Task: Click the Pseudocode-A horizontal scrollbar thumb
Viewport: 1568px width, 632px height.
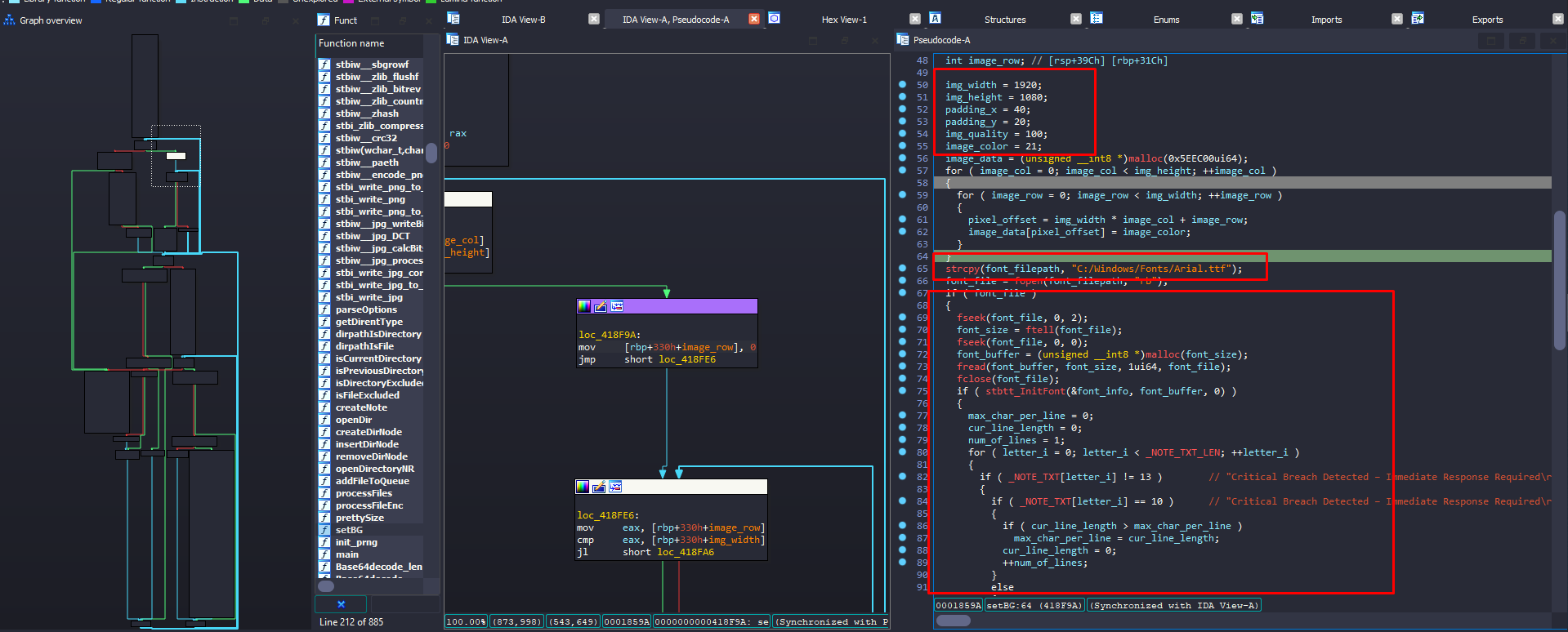Action: 953,621
